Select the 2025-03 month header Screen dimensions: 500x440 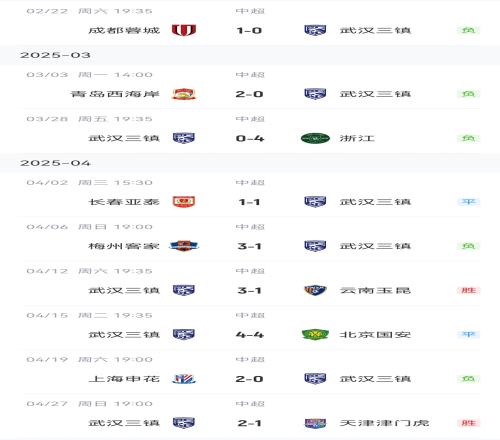point(55,55)
